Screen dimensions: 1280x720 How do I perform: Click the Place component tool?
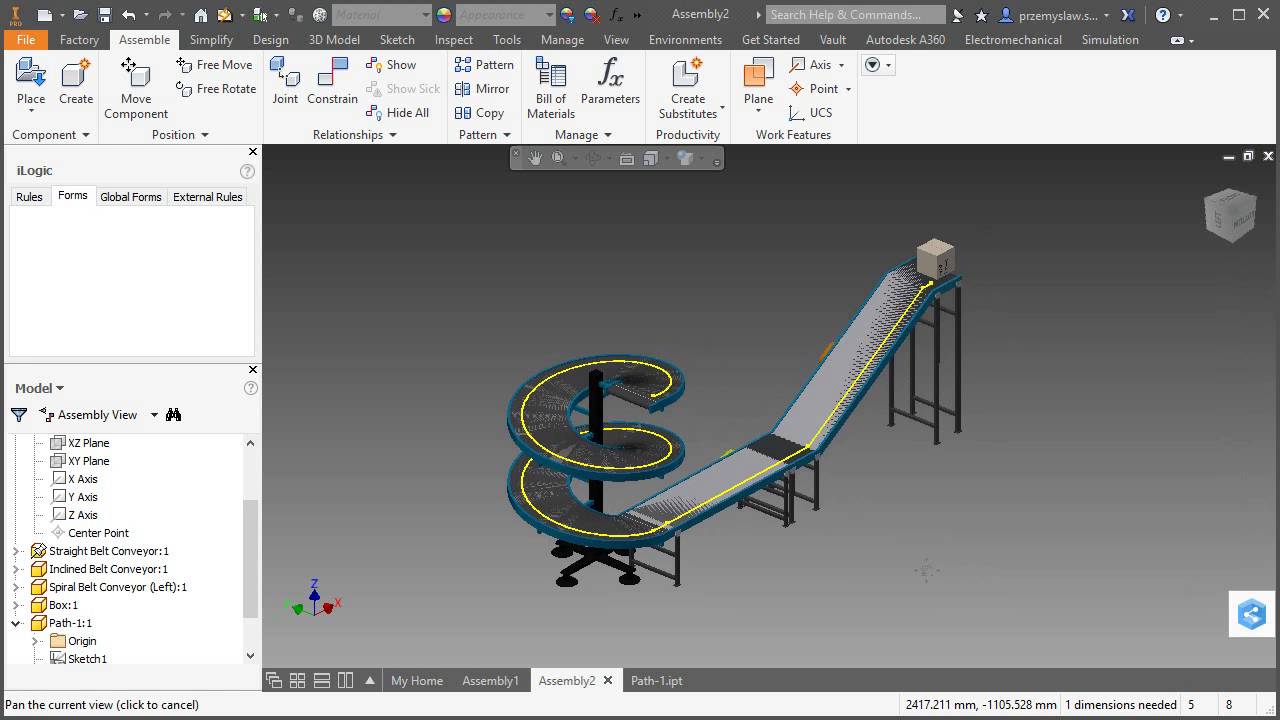point(31,82)
